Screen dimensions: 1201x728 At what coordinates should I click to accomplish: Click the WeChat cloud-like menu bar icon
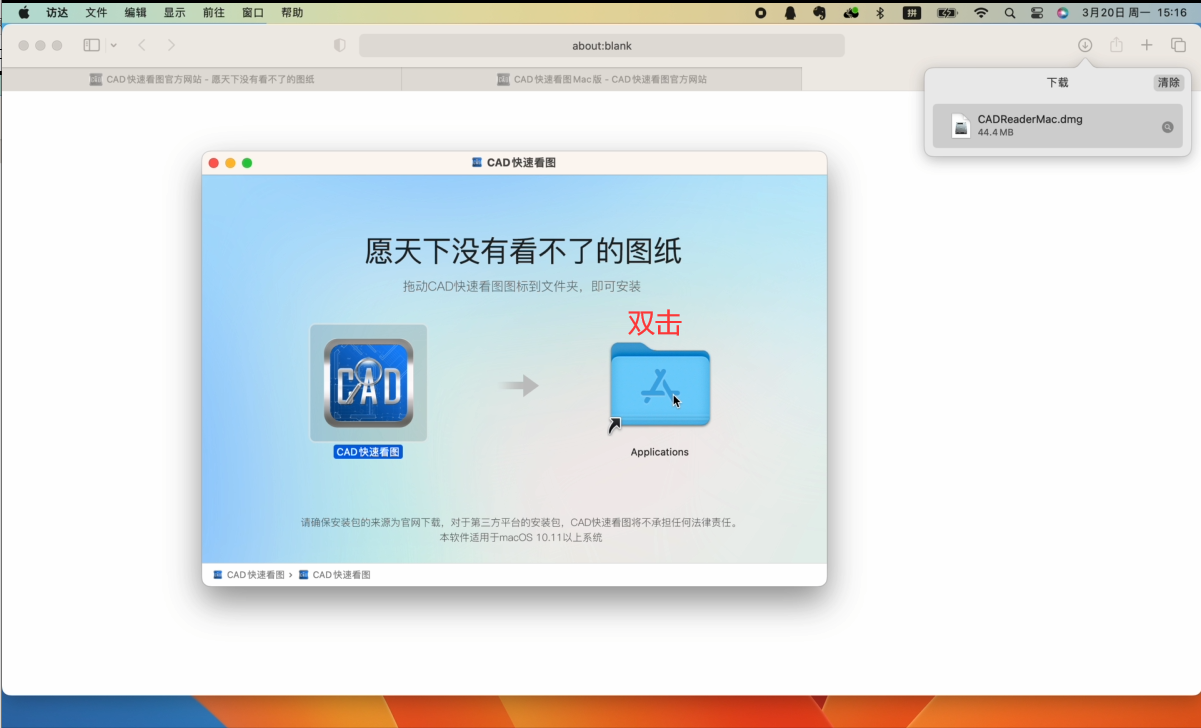851,13
